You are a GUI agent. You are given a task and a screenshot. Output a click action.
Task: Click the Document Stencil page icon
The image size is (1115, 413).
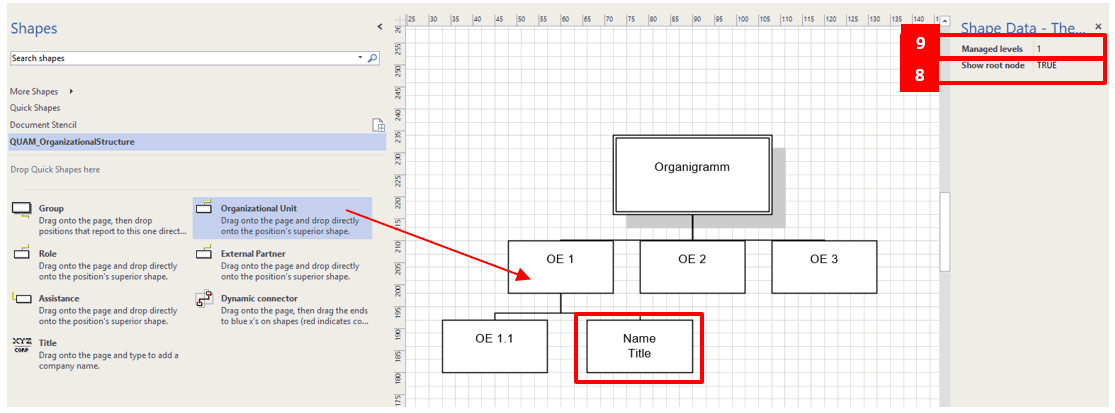(x=378, y=125)
